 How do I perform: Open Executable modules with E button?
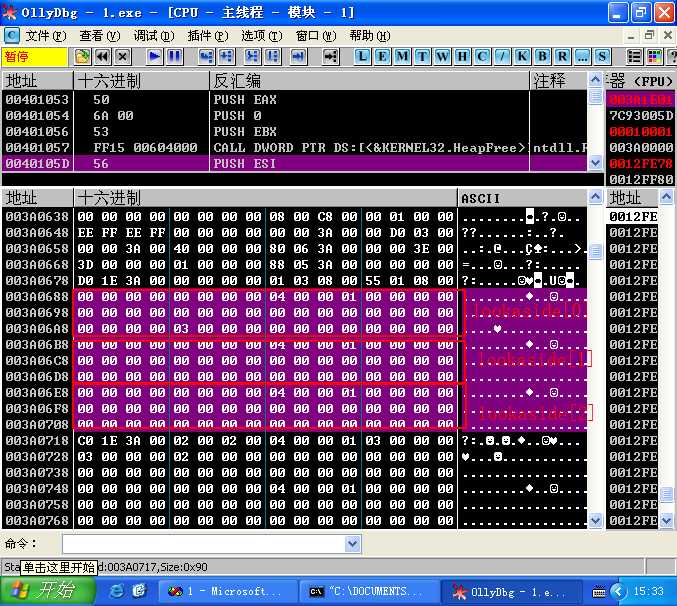382,57
